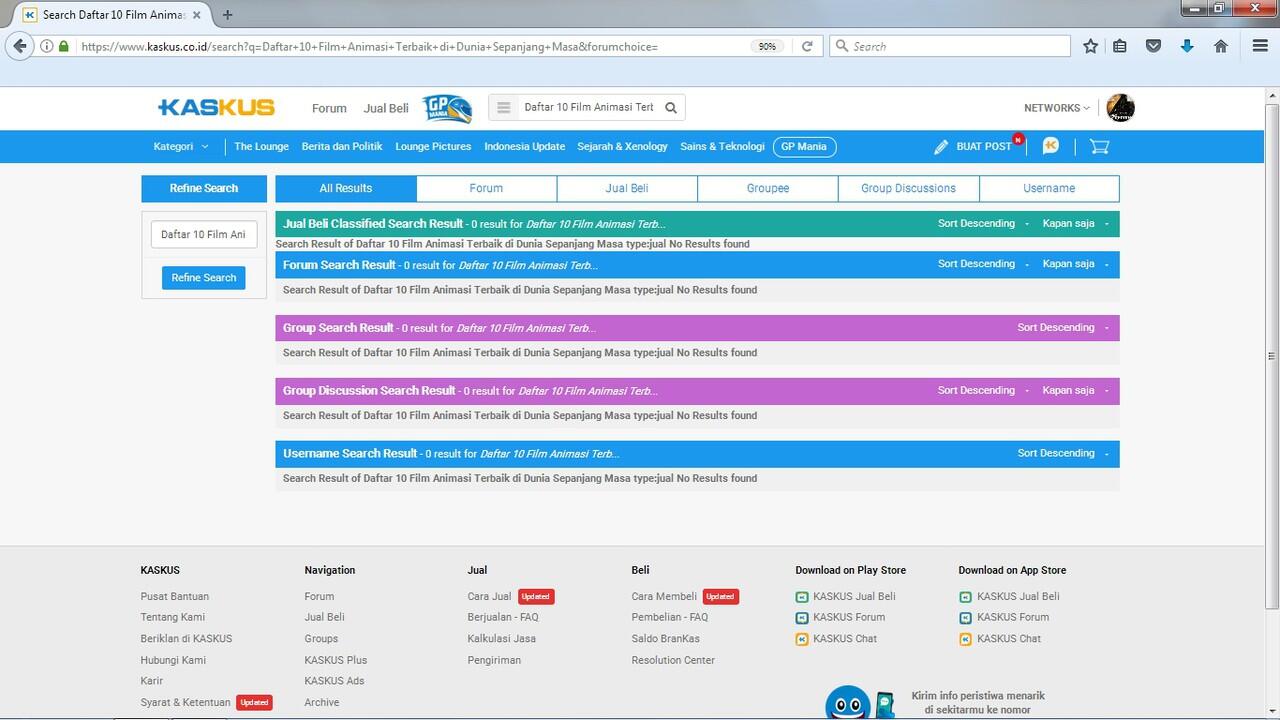Viewport: 1280px width, 720px height.
Task: Open Sort Descending in Group Discussion bar
Action: 983,390
